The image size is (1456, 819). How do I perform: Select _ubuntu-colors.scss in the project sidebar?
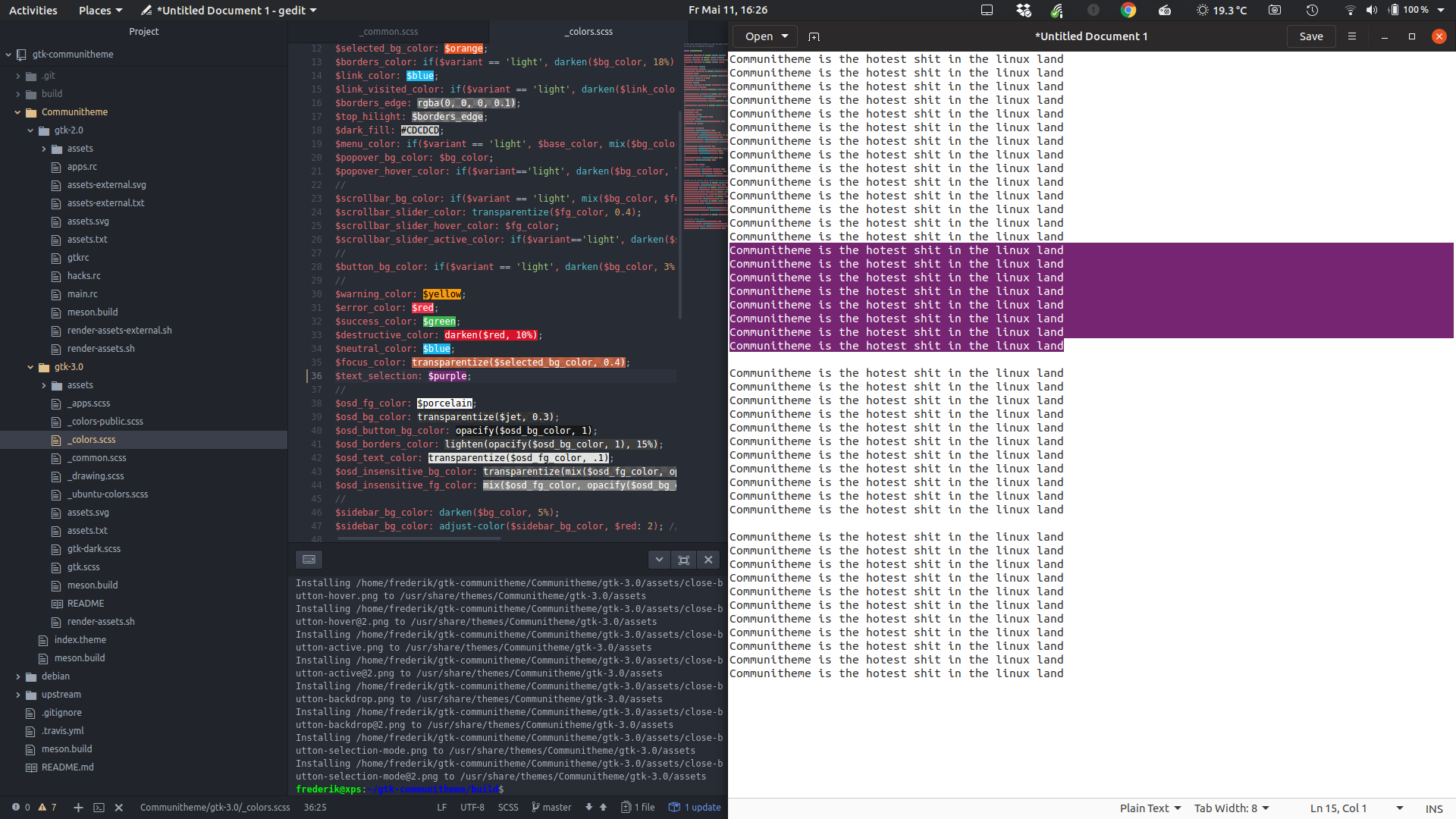coord(108,494)
